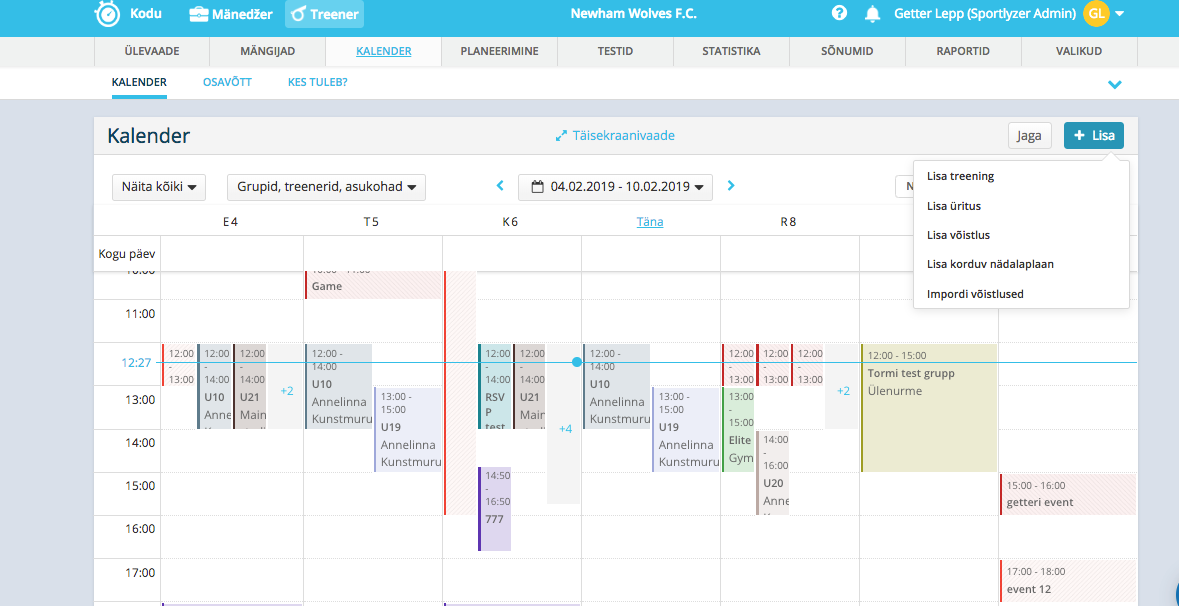Open the 777 event on Wednesday

pos(494,509)
